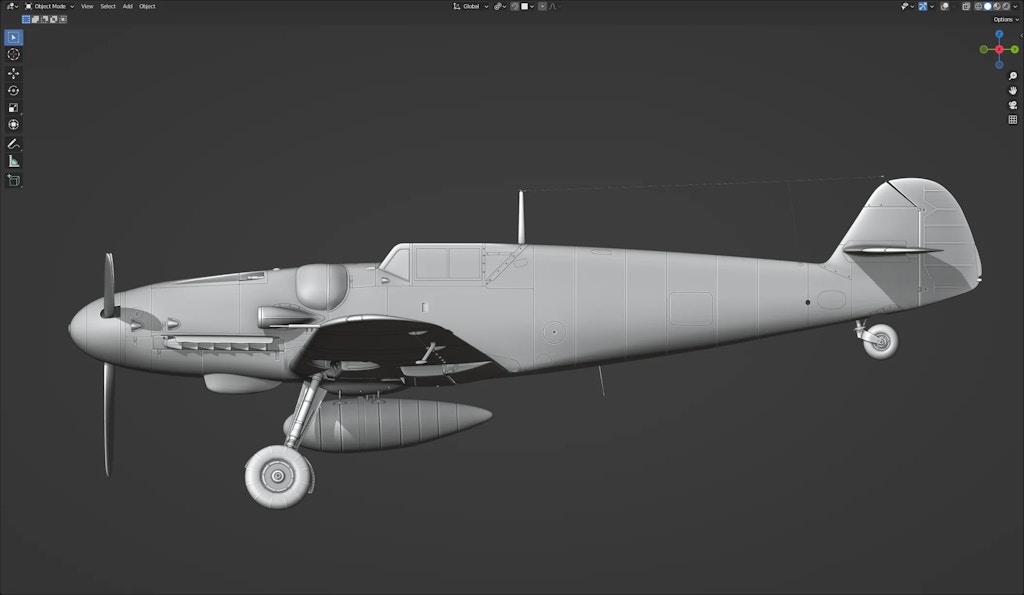This screenshot has height=595, width=1024.
Task: Click the Select menu in header
Action: (107, 6)
